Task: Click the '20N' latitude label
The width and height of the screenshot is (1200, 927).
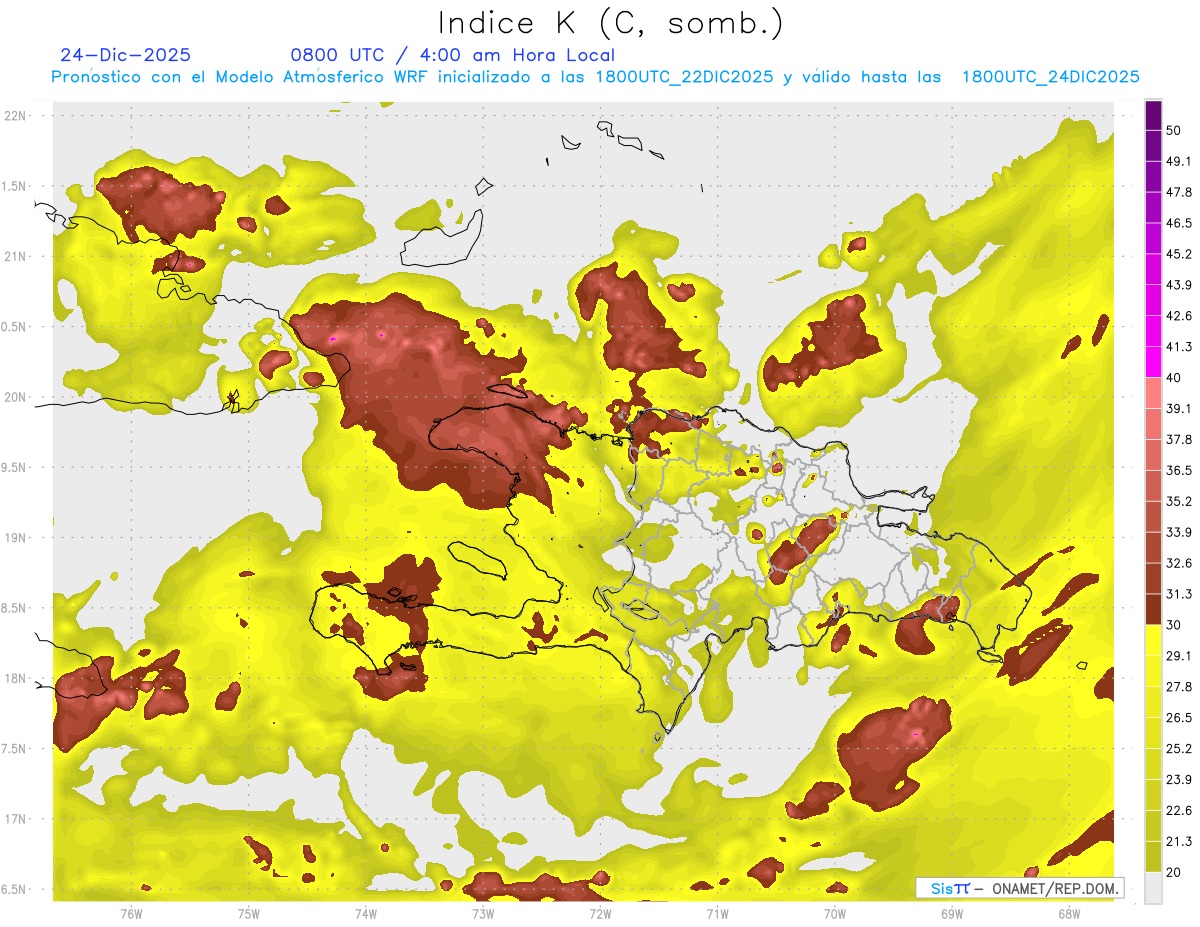Action: [16, 397]
